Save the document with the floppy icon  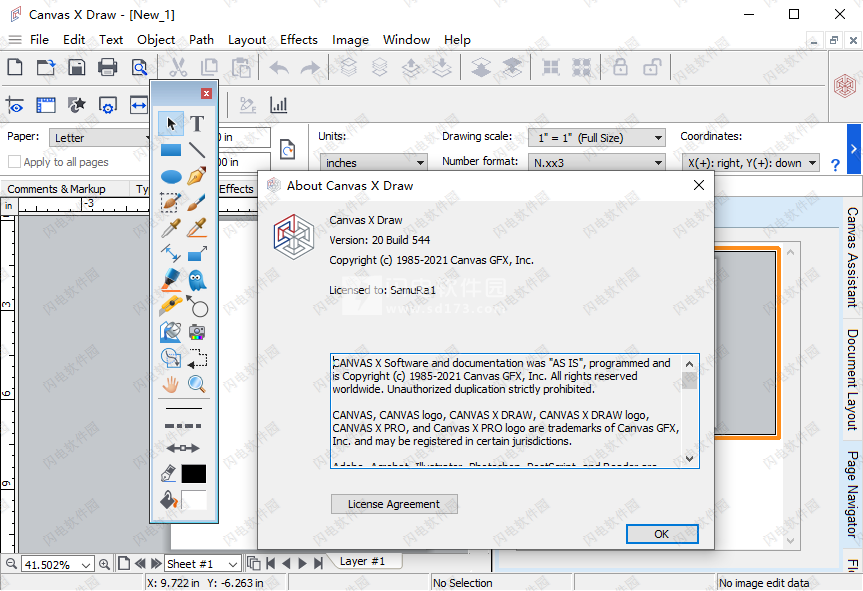[x=77, y=67]
